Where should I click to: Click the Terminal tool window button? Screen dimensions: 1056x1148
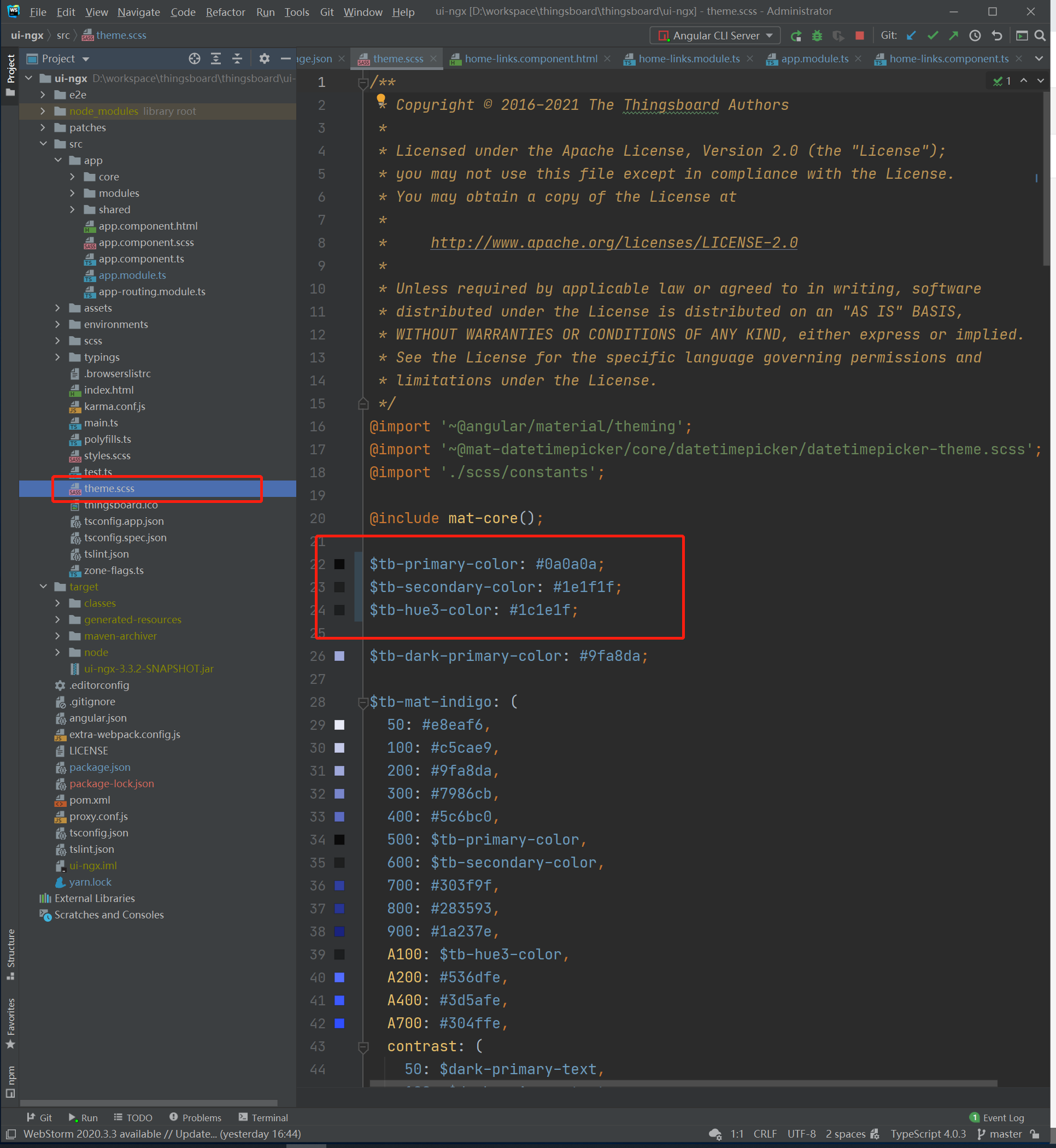[263, 1117]
